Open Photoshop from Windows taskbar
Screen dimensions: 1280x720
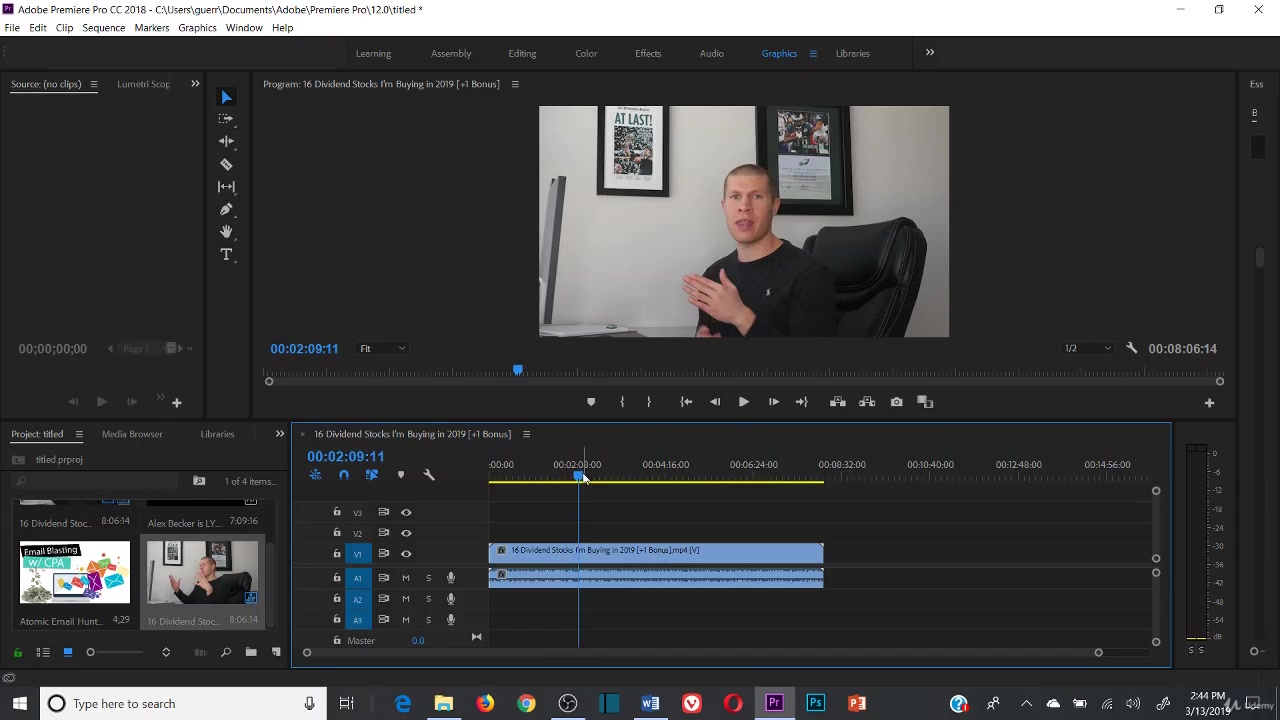tap(815, 704)
